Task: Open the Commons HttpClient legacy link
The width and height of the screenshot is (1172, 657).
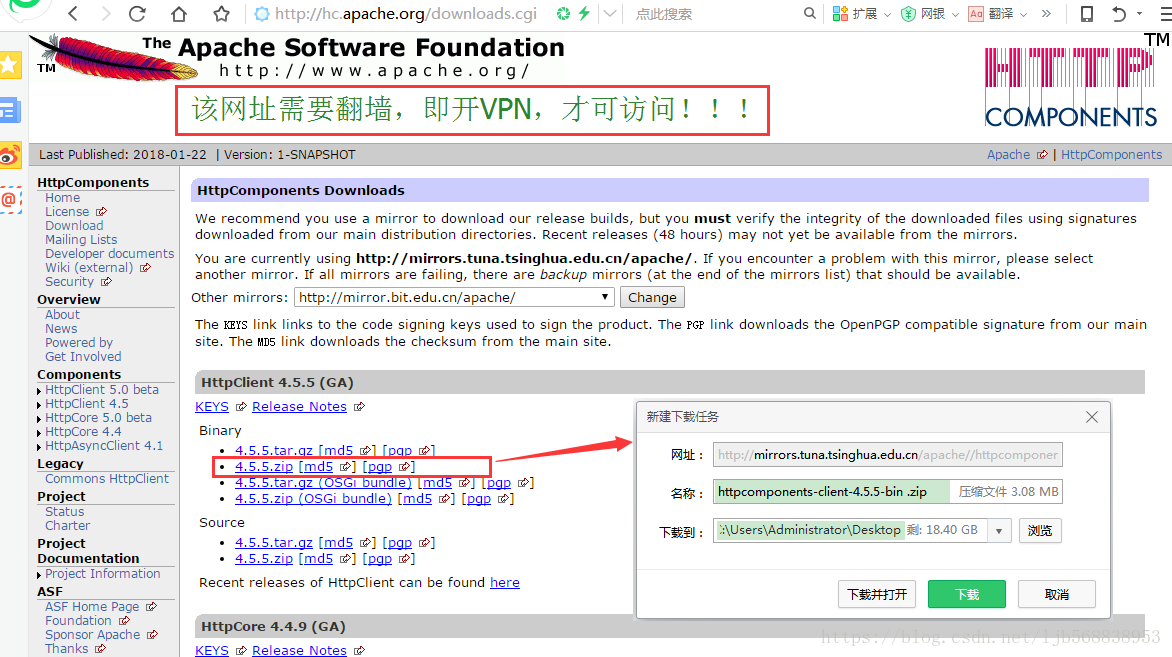Action: pyautogui.click(x=107, y=479)
